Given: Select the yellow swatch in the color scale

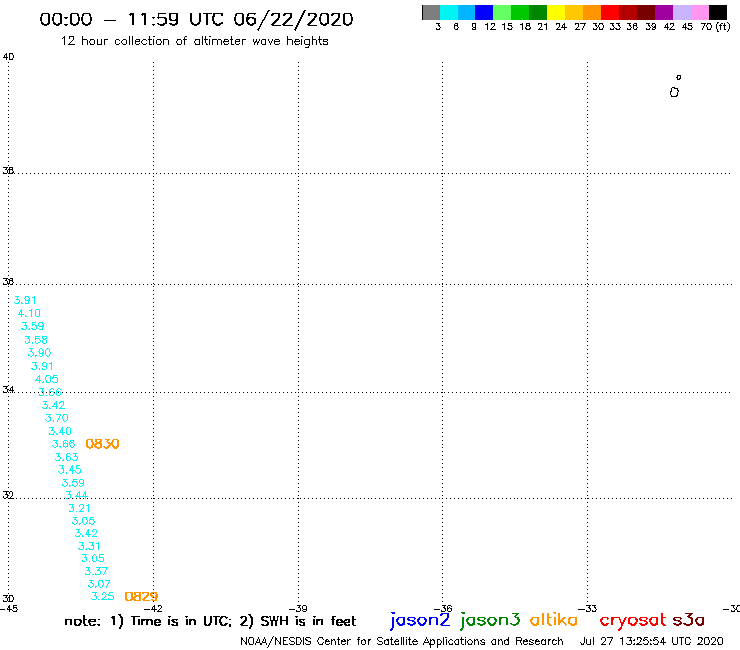Looking at the screenshot, I should pyautogui.click(x=556, y=12).
